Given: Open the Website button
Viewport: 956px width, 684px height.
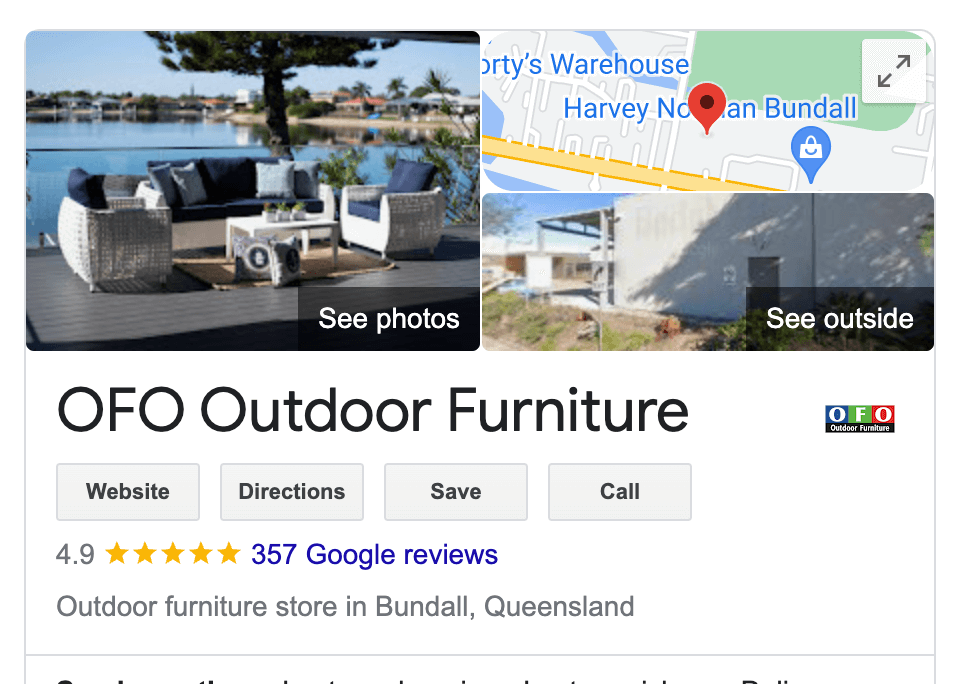Looking at the screenshot, I should coord(128,492).
